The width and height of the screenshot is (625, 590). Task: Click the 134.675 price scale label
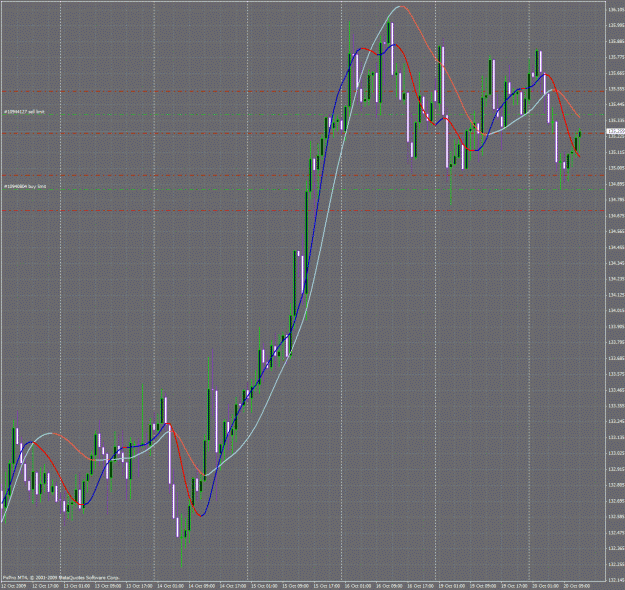tap(616, 216)
